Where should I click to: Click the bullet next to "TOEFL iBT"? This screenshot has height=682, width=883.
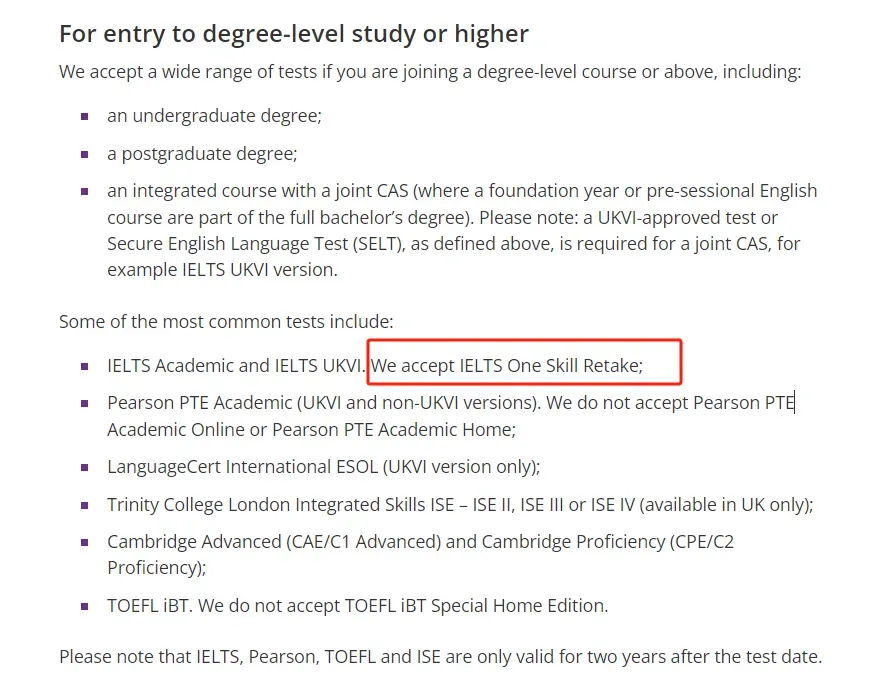pos(85,606)
